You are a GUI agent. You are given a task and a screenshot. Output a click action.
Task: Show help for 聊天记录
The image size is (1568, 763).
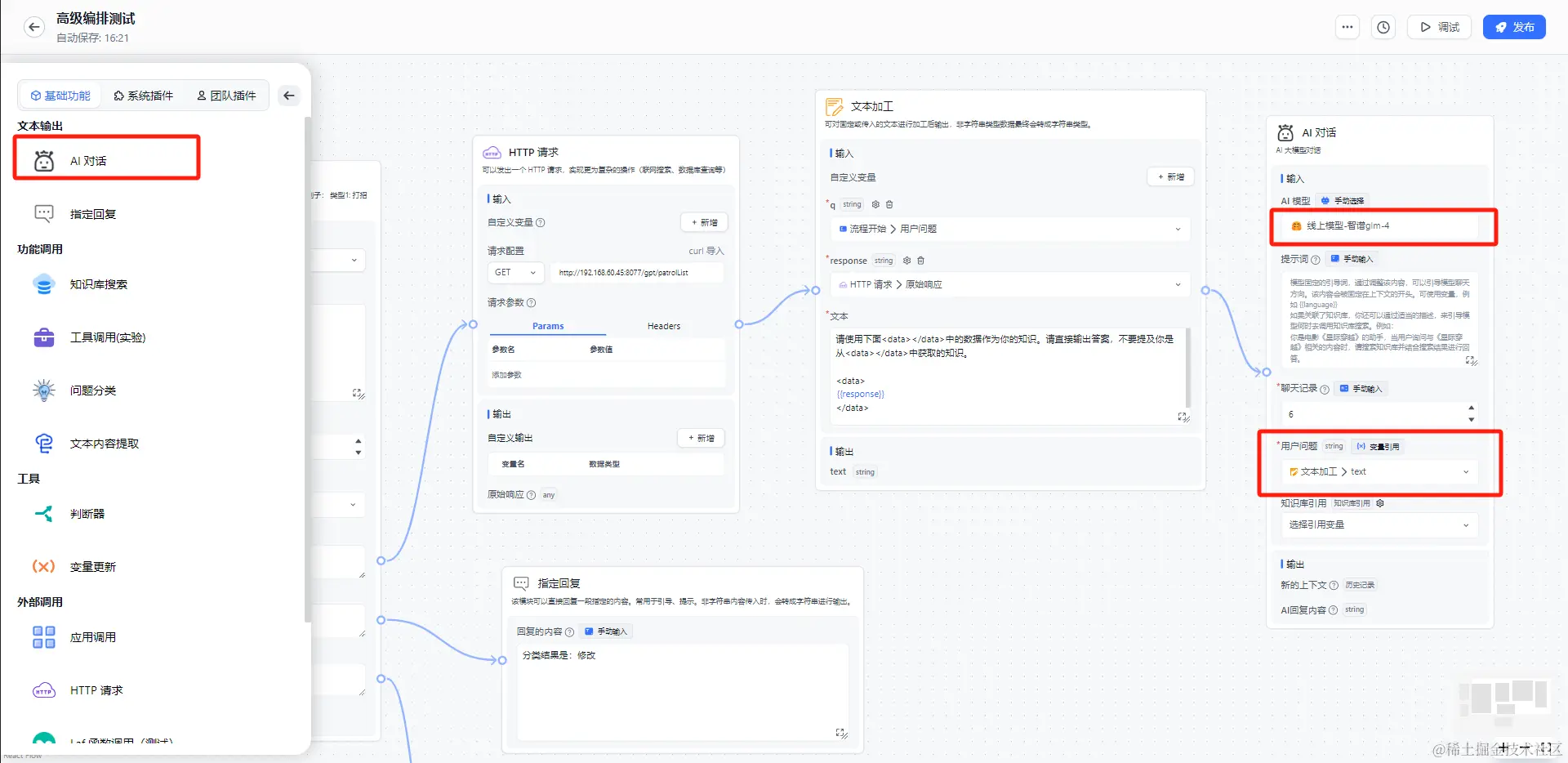(1325, 390)
